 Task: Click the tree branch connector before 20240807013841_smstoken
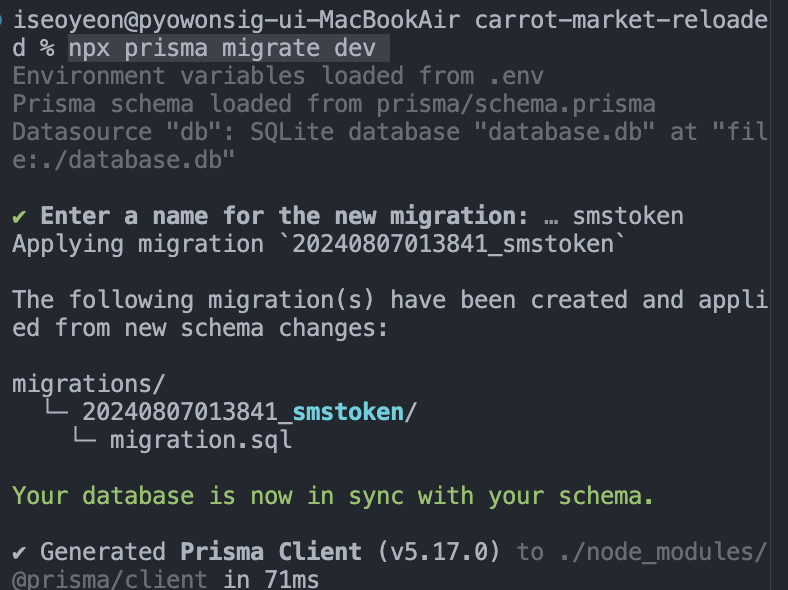pos(56,408)
